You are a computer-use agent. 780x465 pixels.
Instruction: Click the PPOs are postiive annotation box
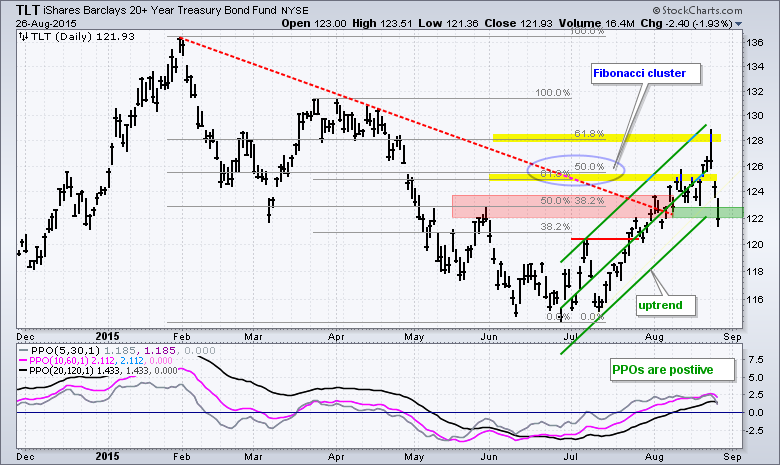click(672, 370)
